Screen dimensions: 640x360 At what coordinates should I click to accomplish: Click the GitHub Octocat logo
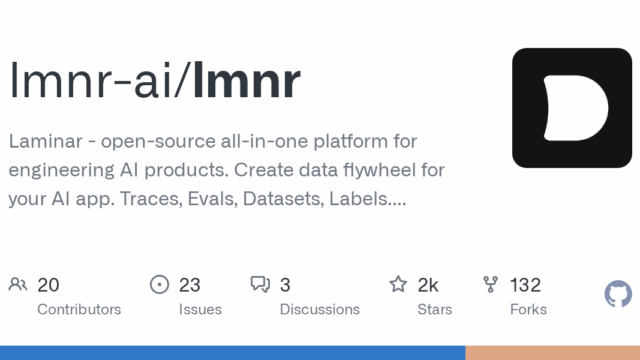point(618,293)
